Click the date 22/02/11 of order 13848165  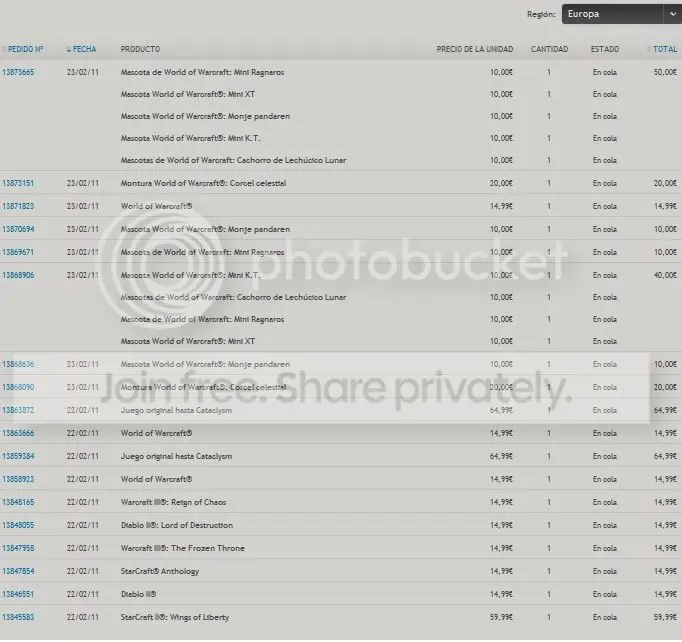point(83,502)
